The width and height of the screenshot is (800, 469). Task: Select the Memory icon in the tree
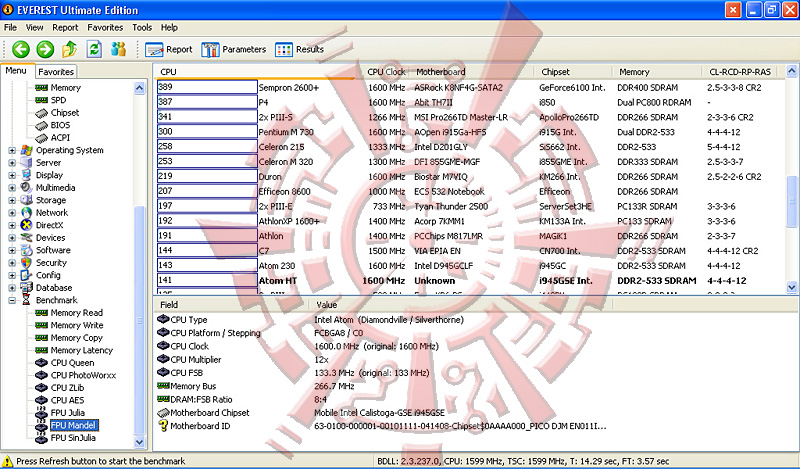(41, 88)
